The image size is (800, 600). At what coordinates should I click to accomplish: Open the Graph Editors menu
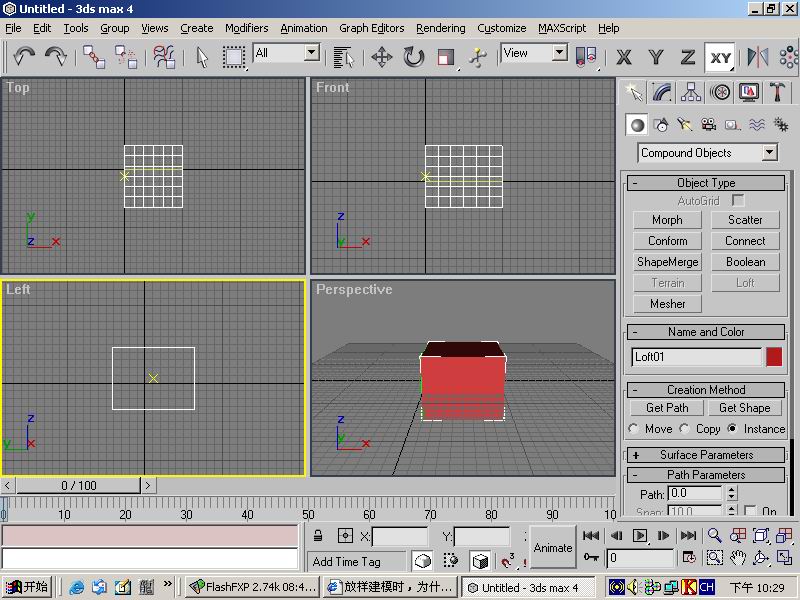point(371,28)
